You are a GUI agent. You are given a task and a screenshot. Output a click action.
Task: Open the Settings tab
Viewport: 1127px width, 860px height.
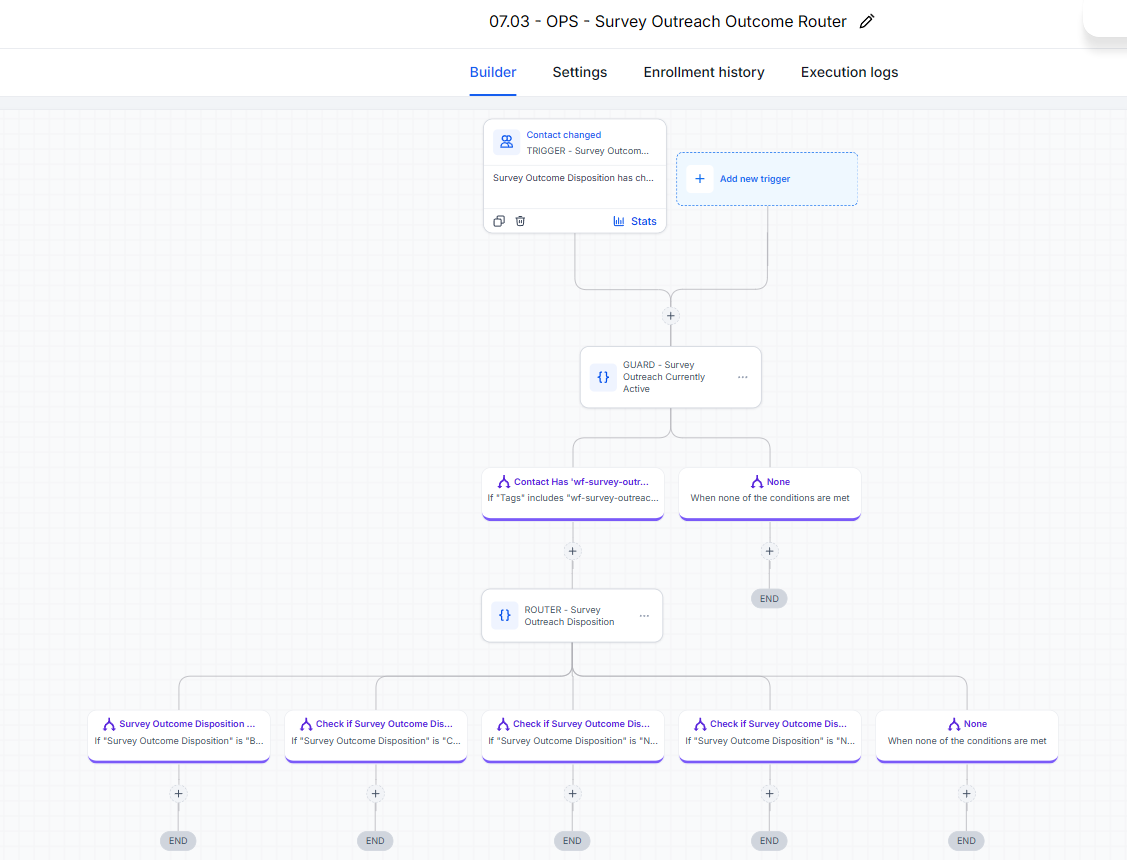pyautogui.click(x=579, y=72)
